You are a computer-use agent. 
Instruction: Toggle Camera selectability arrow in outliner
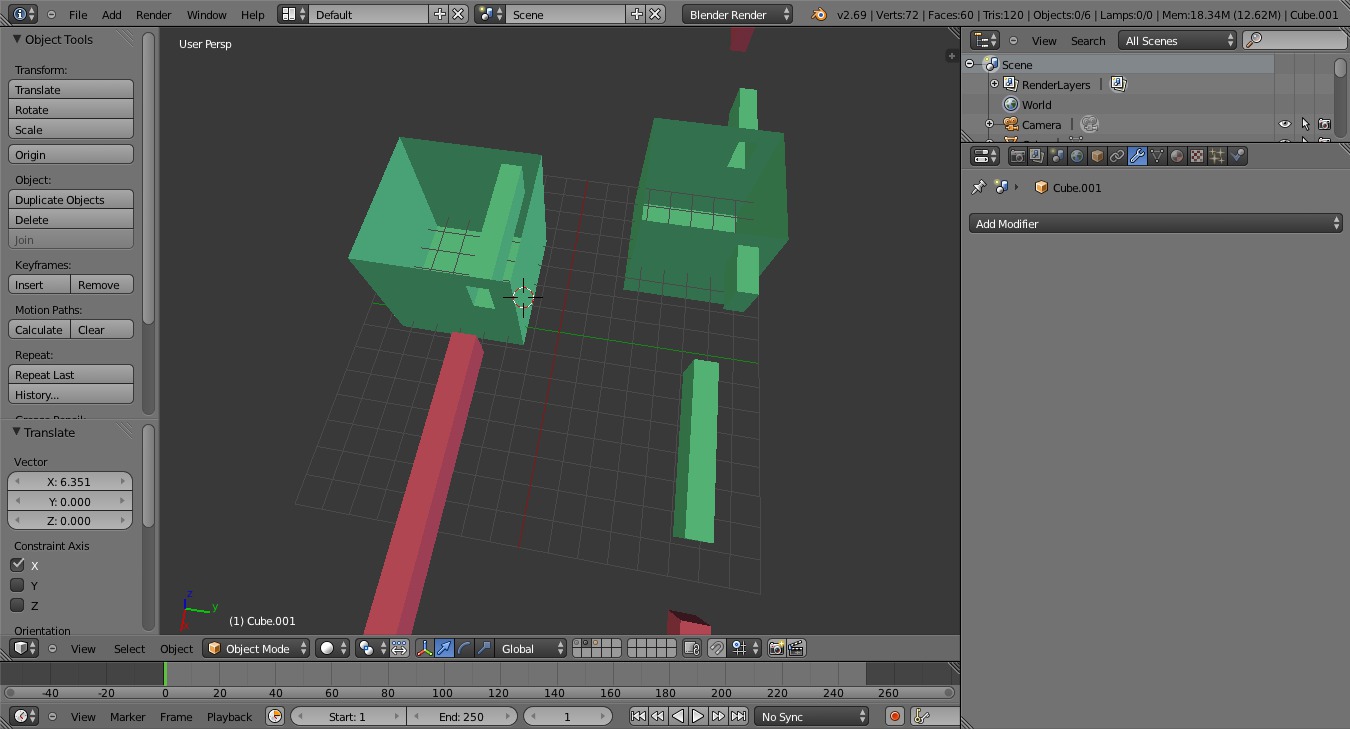(x=1305, y=125)
